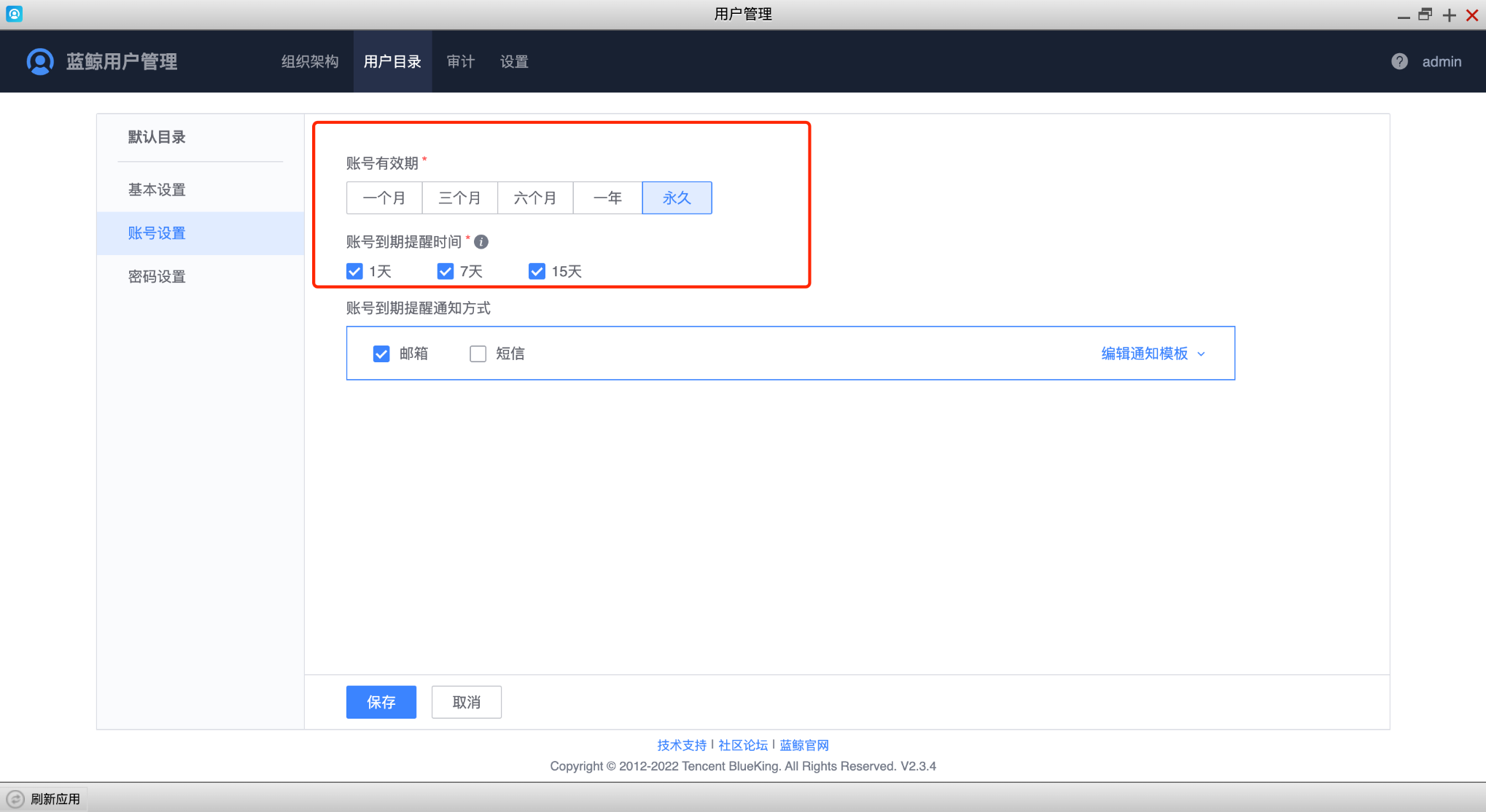This screenshot has height=812, width=1486.
Task: Open 基本设置 in the sidebar
Action: pos(157,190)
